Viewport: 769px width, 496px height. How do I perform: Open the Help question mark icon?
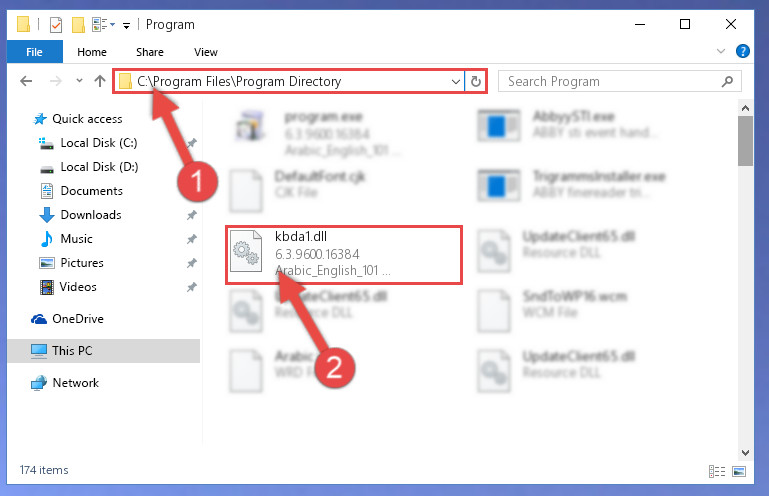[743, 51]
